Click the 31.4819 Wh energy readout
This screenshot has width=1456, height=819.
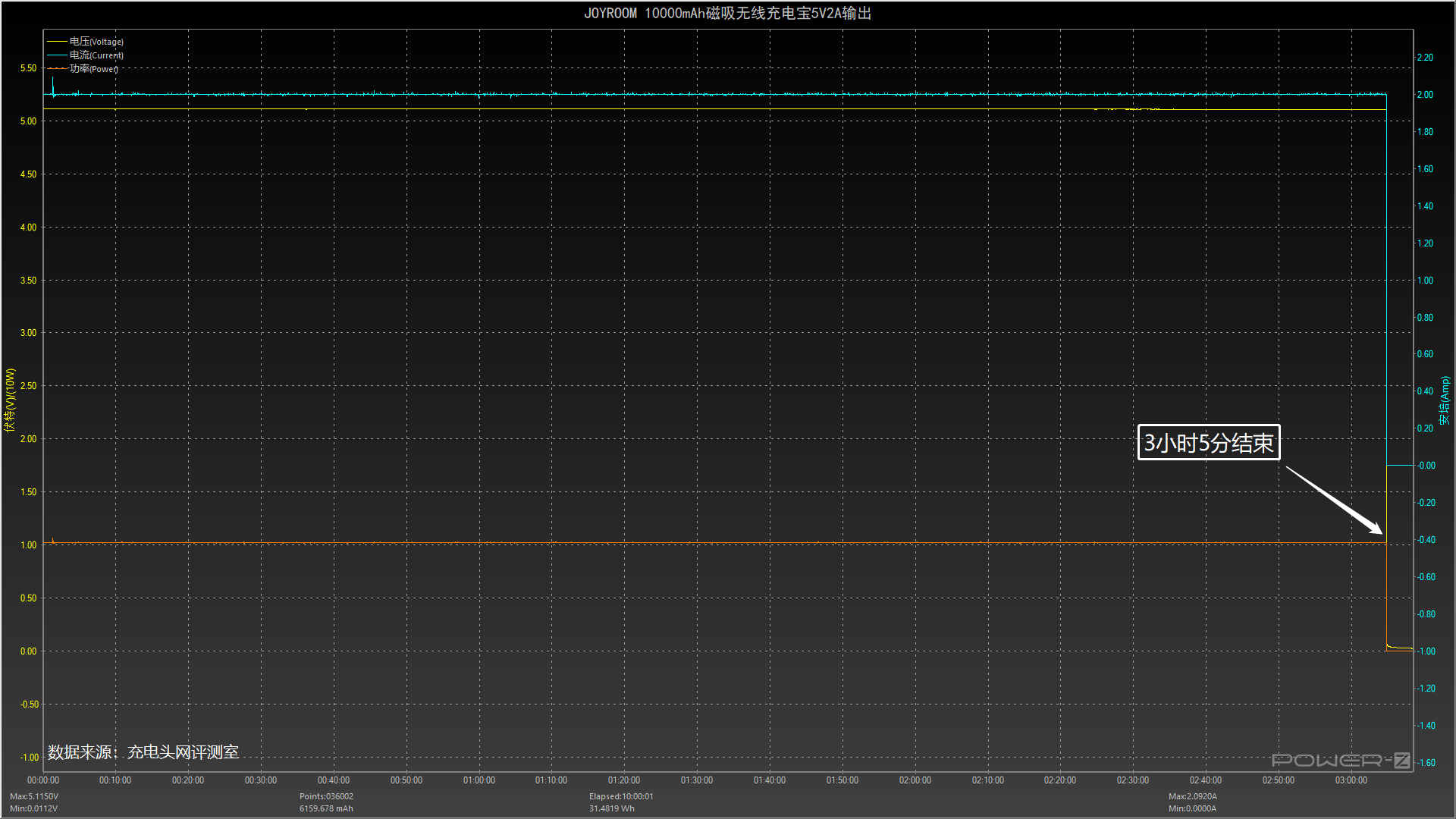tap(611, 808)
